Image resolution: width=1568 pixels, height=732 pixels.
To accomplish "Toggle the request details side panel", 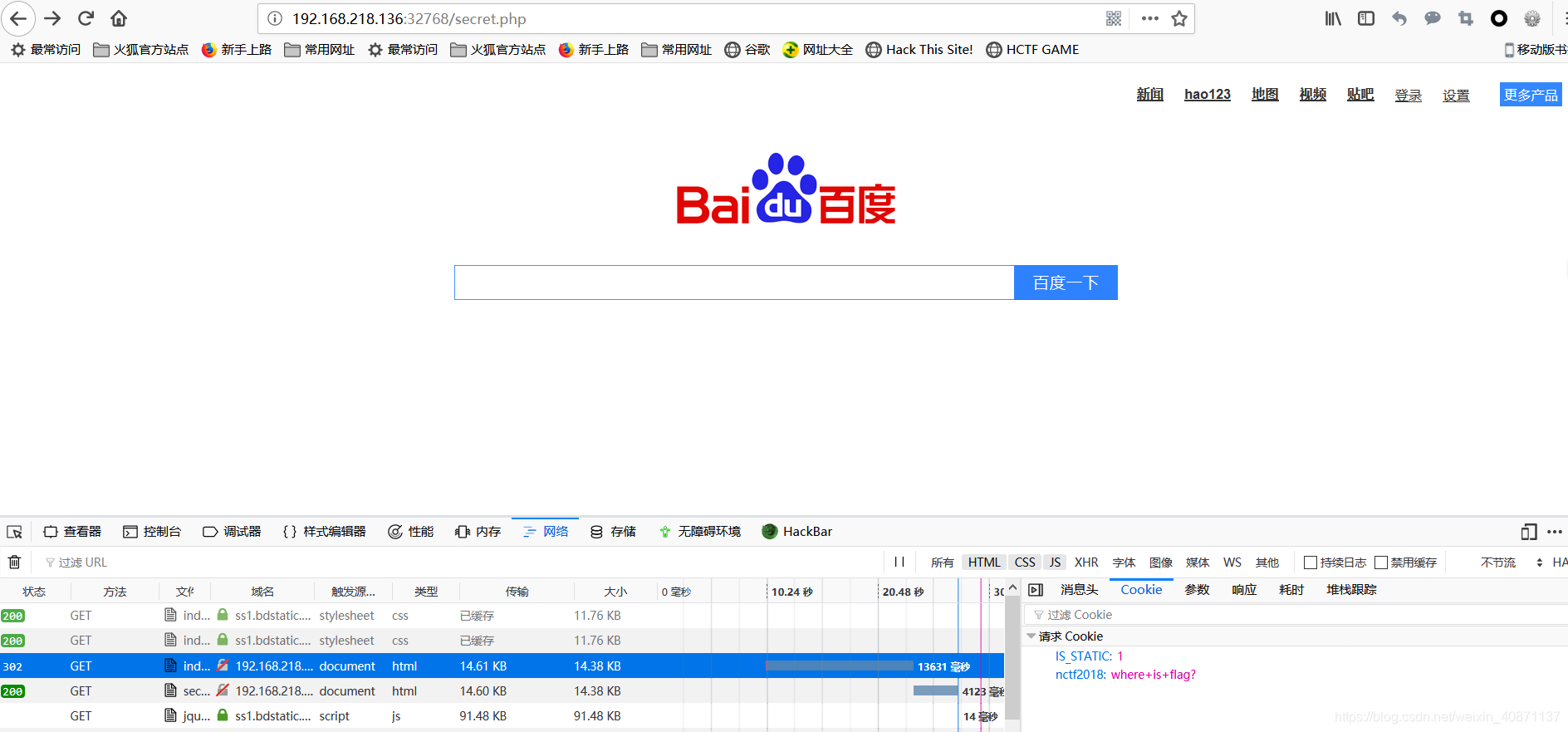I will point(1036,590).
